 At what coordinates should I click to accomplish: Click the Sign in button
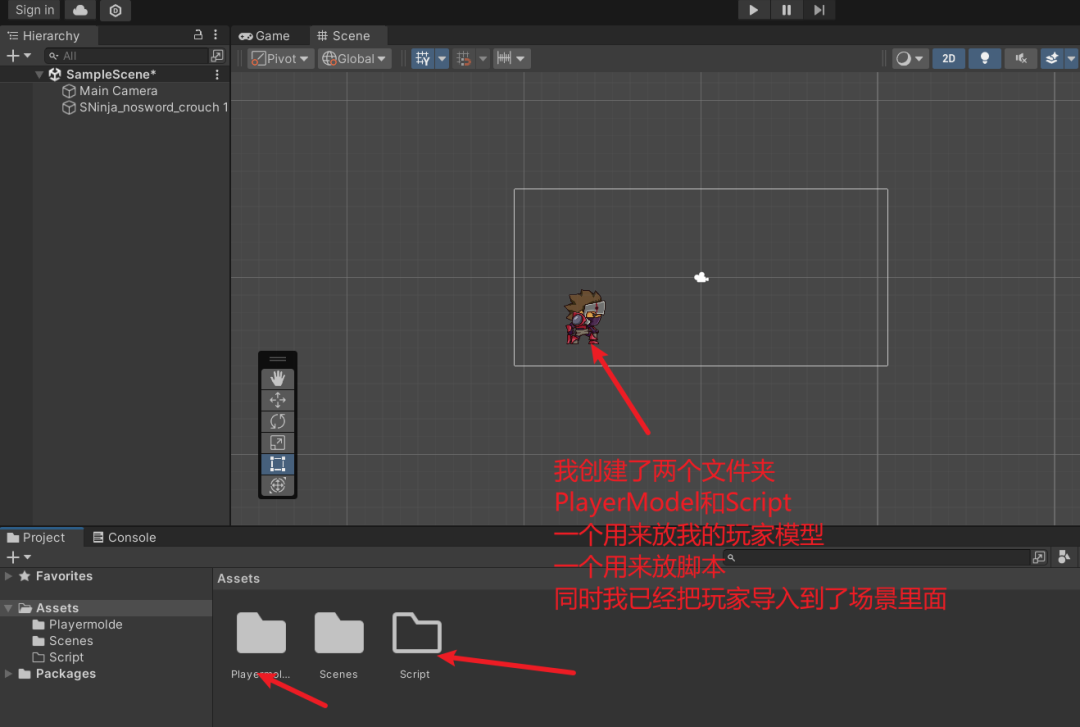point(34,10)
